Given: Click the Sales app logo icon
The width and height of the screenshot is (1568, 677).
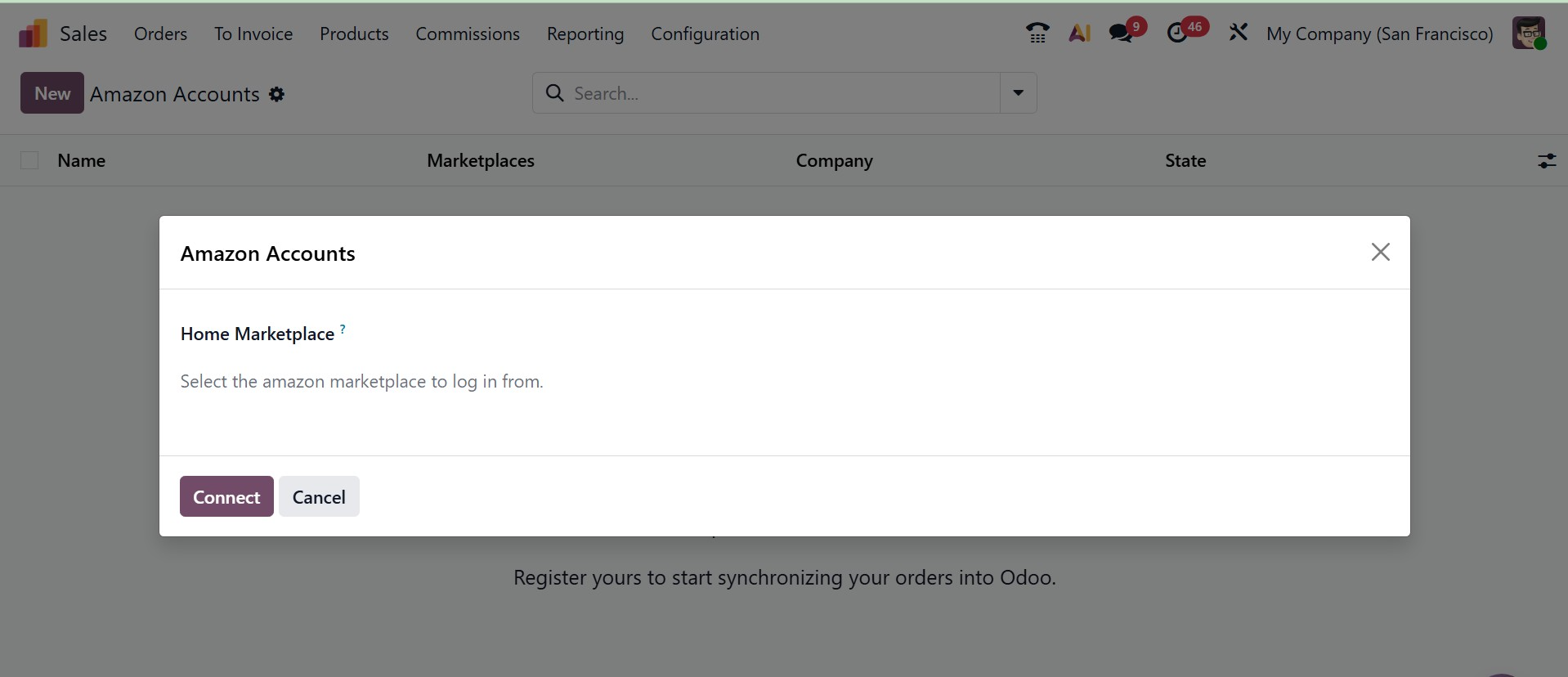Looking at the screenshot, I should (x=33, y=34).
